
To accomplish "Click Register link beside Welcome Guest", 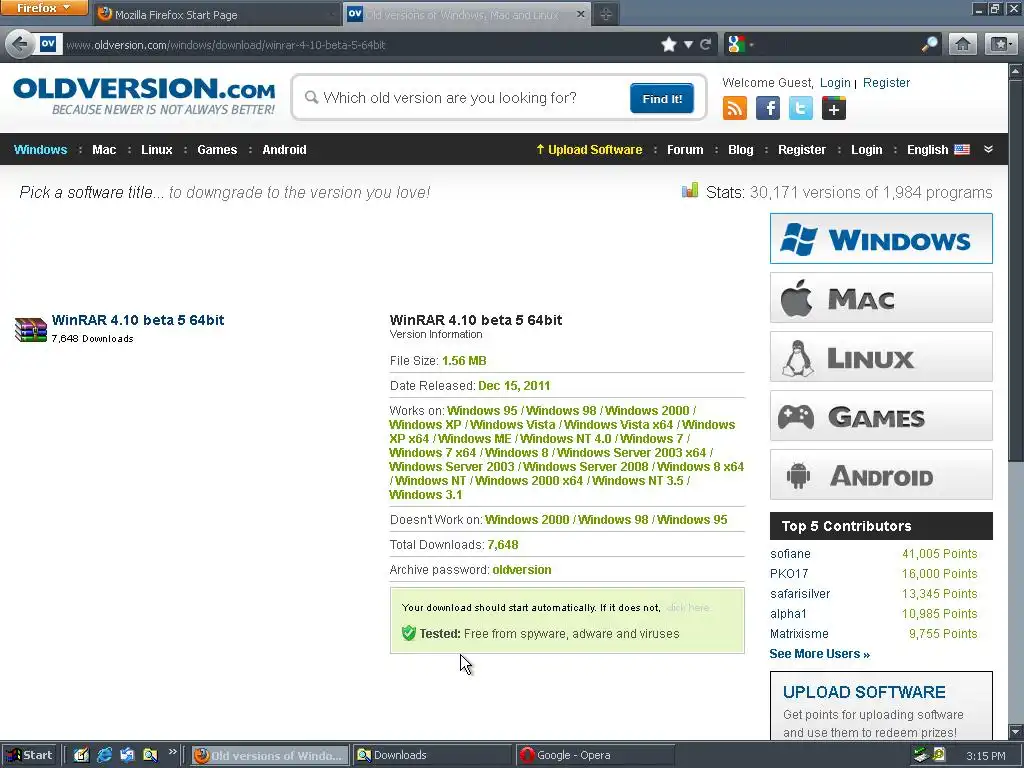I will tap(886, 83).
